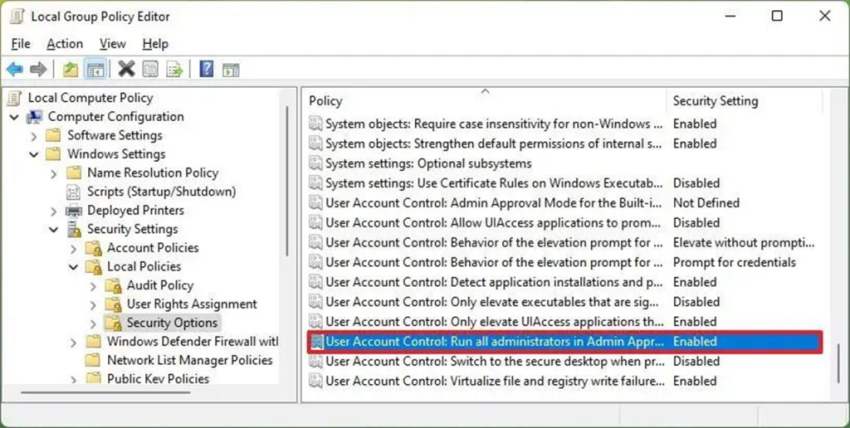The height and width of the screenshot is (428, 850).
Task: Click the blue Help question mark icon
Action: click(206, 69)
